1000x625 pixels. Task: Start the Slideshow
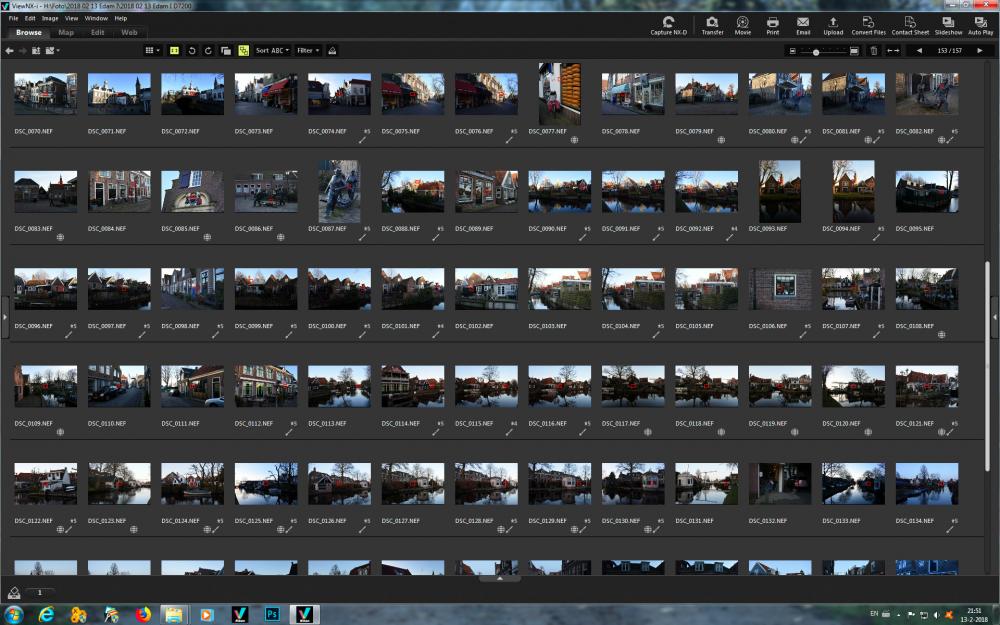pyautogui.click(x=948, y=26)
